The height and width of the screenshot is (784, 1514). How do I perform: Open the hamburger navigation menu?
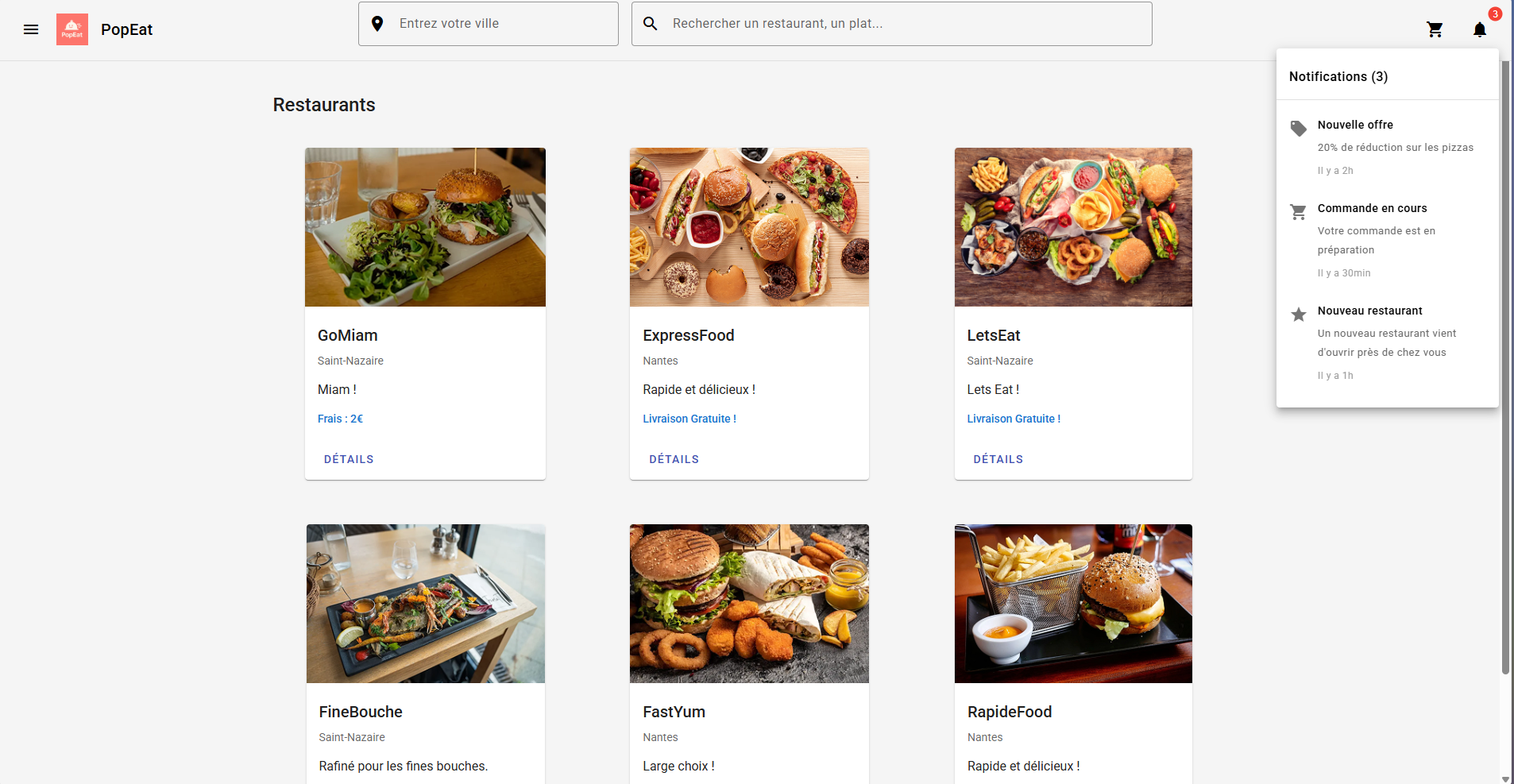[31, 29]
